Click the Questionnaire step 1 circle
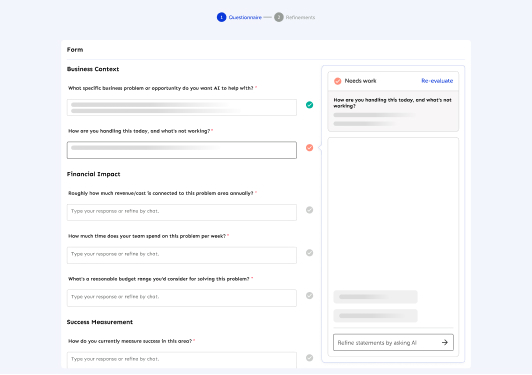Screen dimensions: 532x375 click(222, 17)
